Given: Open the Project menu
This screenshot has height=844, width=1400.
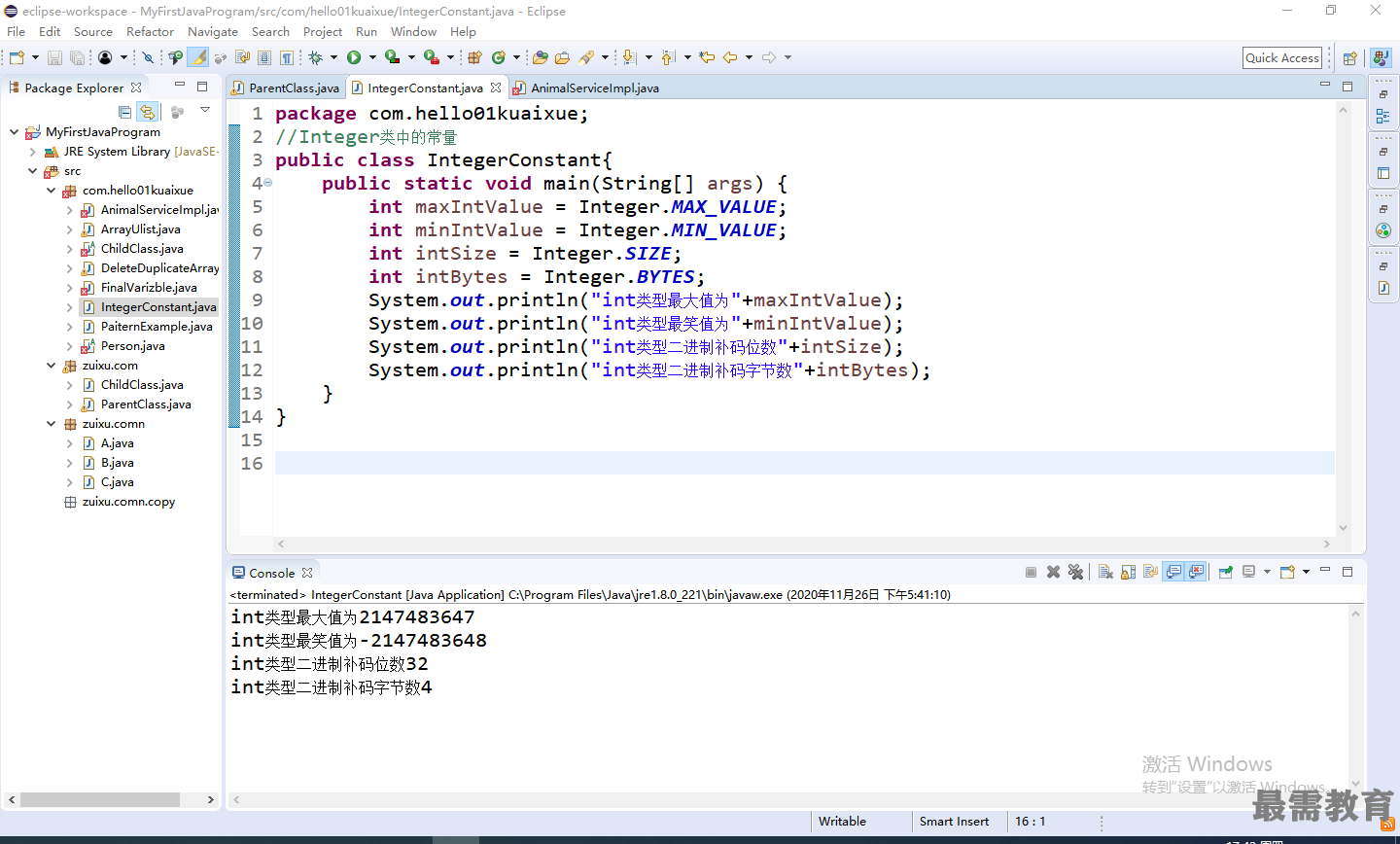Looking at the screenshot, I should pyautogui.click(x=323, y=31).
